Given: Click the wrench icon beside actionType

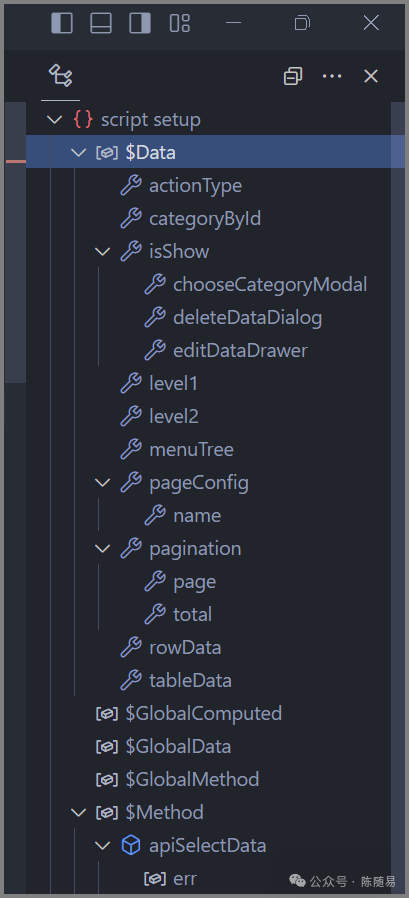Looking at the screenshot, I should coord(131,186).
